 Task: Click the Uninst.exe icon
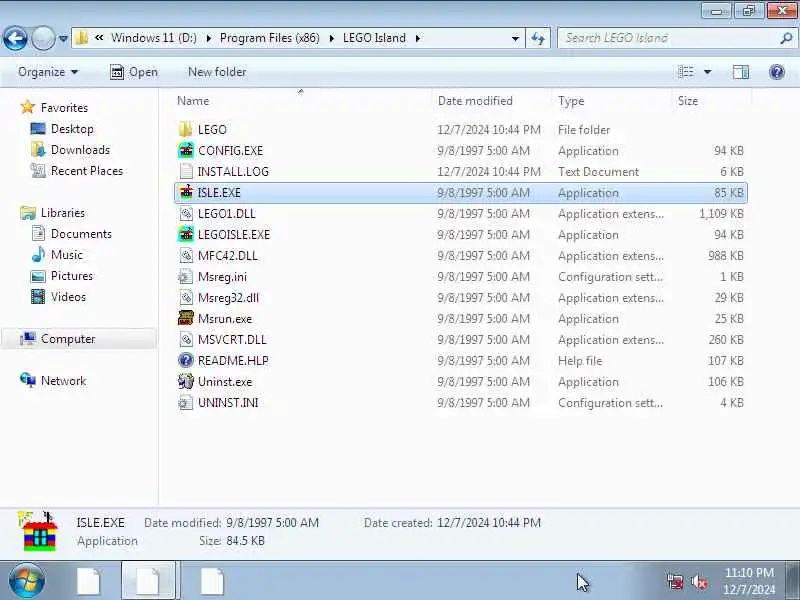(186, 381)
